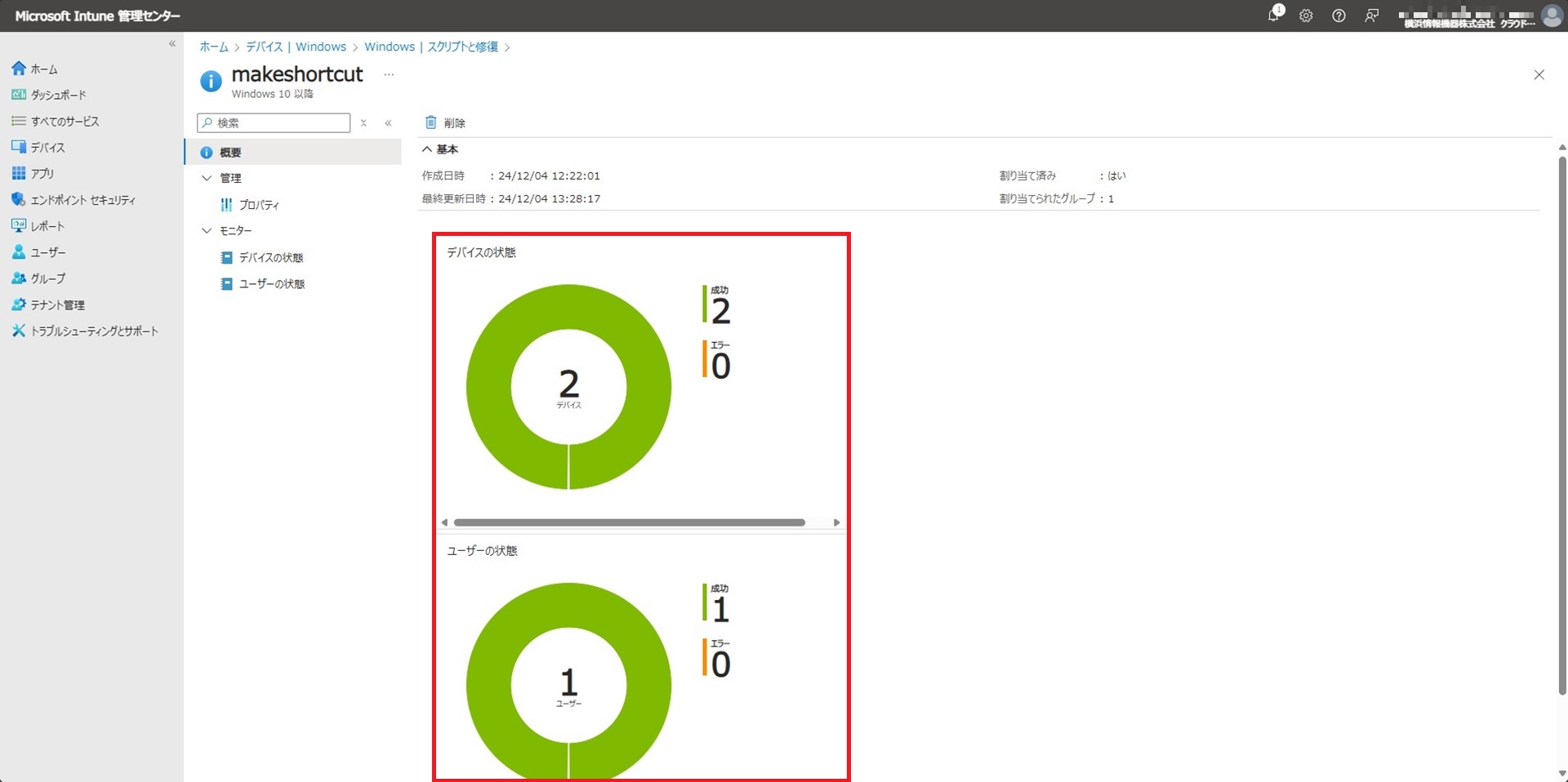Open settings gear in top bar
1568x782 pixels.
[1306, 16]
